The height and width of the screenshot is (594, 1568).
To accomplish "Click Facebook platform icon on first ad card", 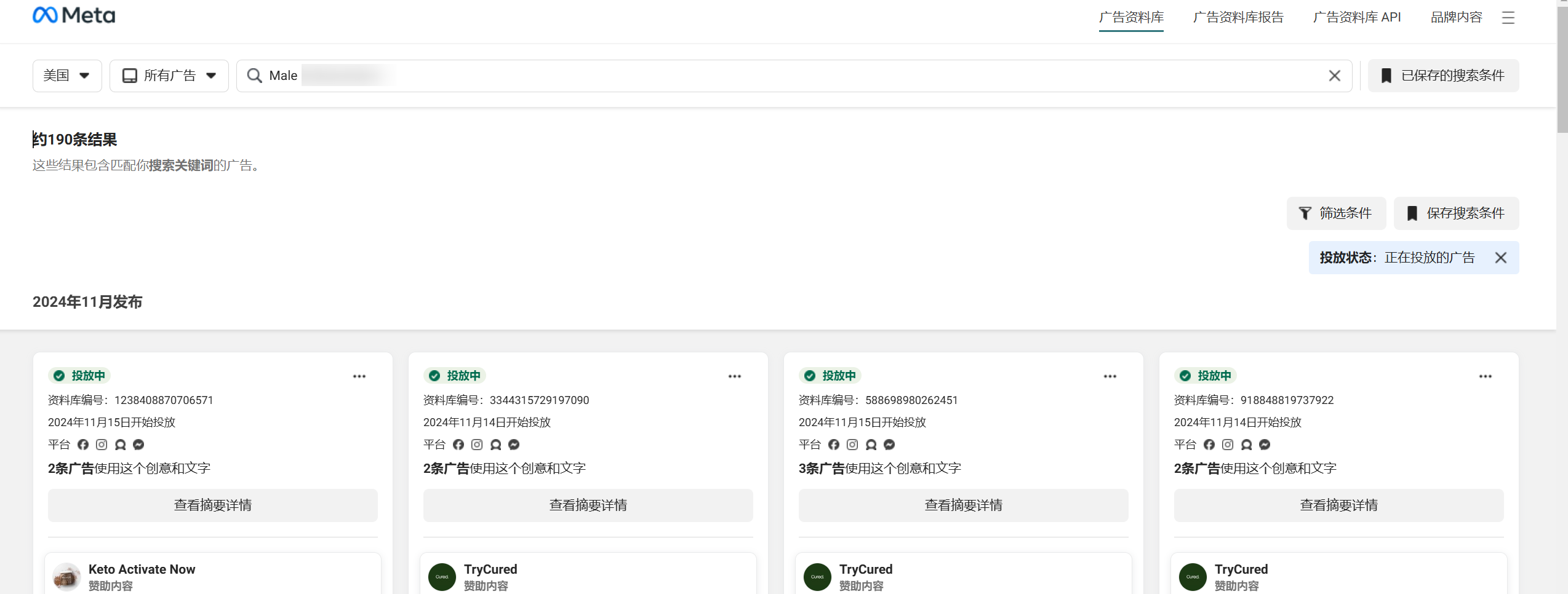I will (x=83, y=445).
